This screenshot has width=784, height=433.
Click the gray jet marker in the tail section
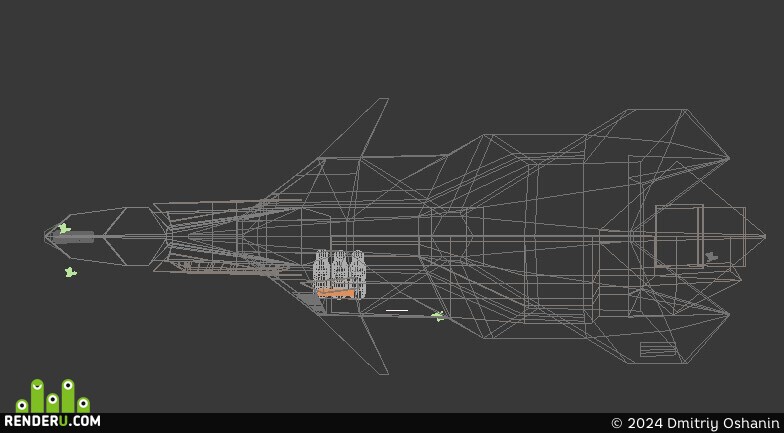[710, 257]
